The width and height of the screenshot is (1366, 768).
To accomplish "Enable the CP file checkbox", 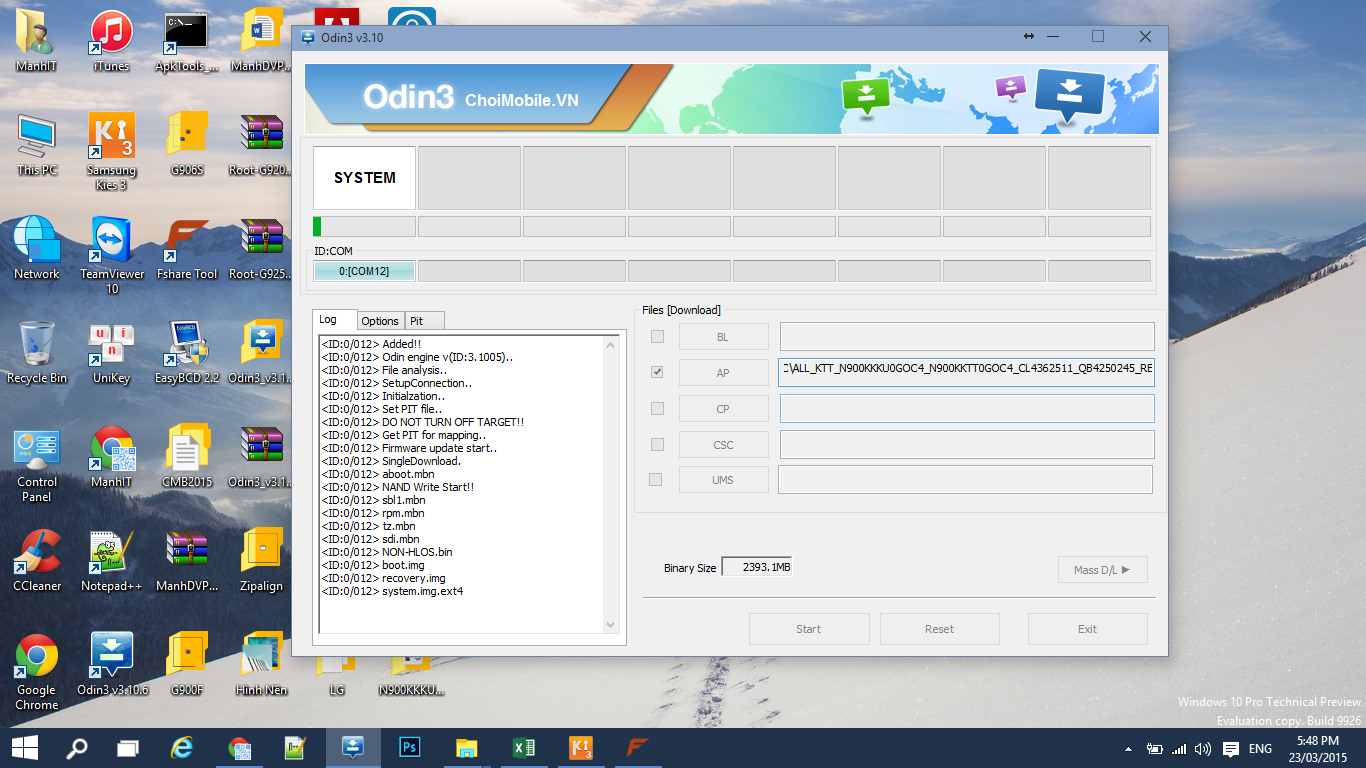I will 657,408.
